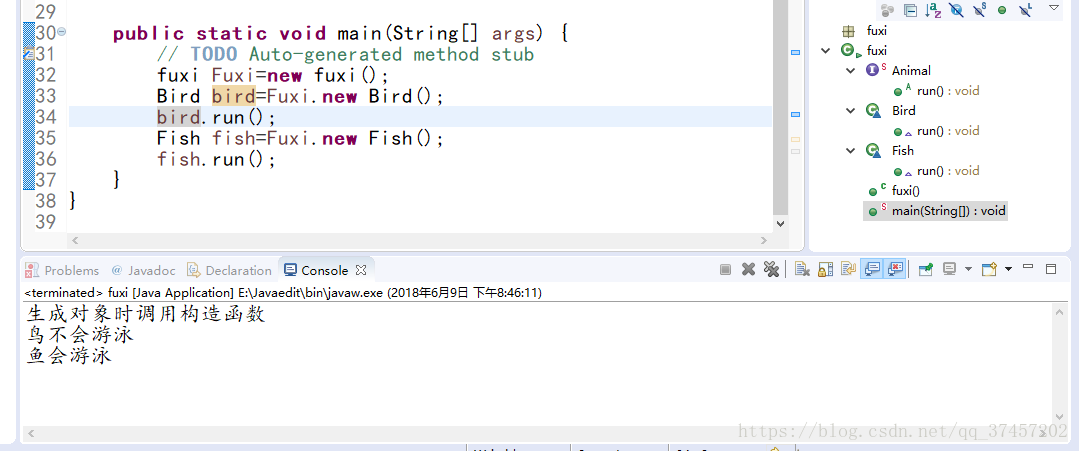Click the Open Console icon
Screen dimensions: 1079x451
(x=989, y=269)
